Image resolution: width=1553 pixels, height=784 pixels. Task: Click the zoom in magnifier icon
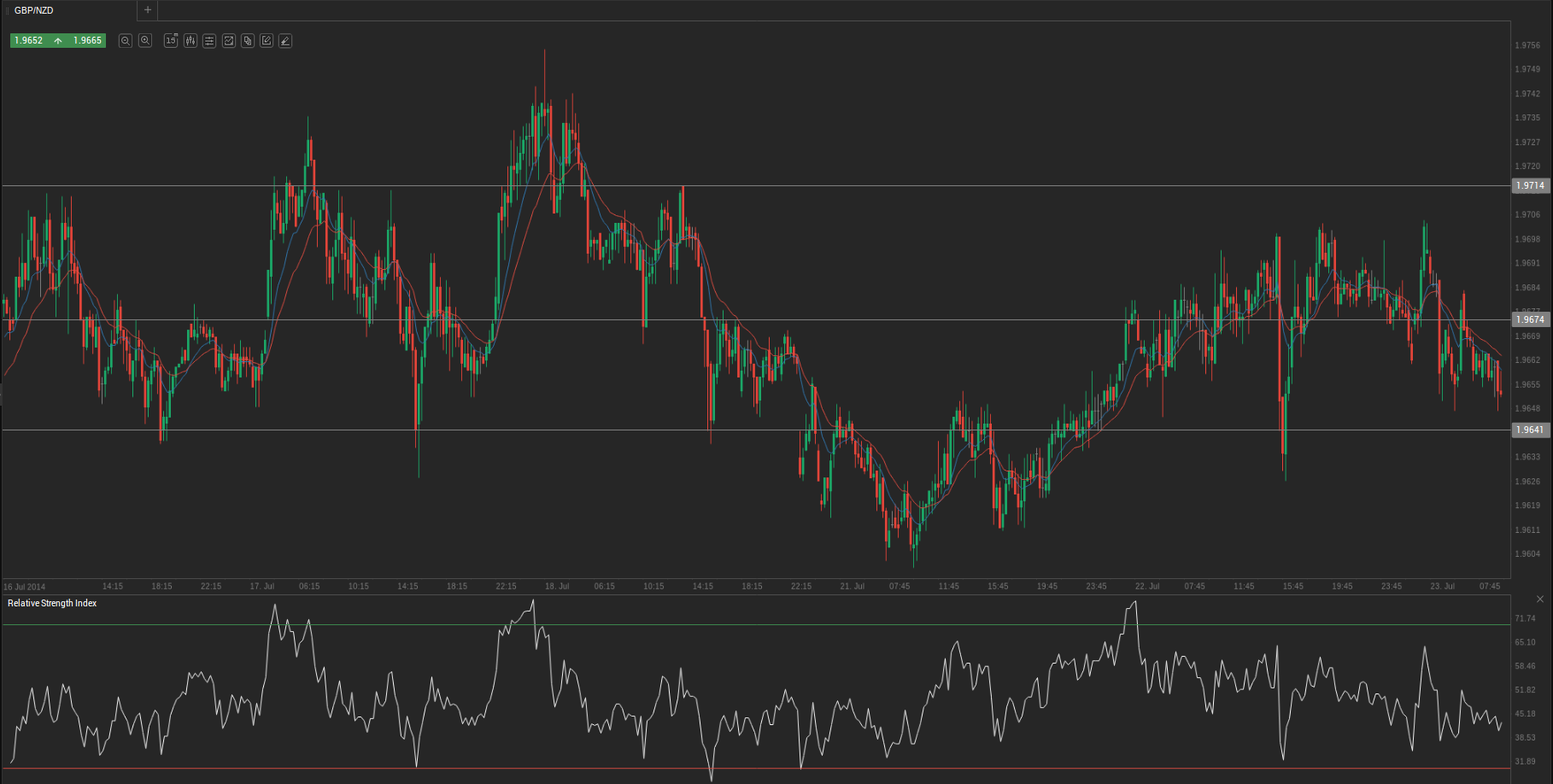pyautogui.click(x=145, y=41)
